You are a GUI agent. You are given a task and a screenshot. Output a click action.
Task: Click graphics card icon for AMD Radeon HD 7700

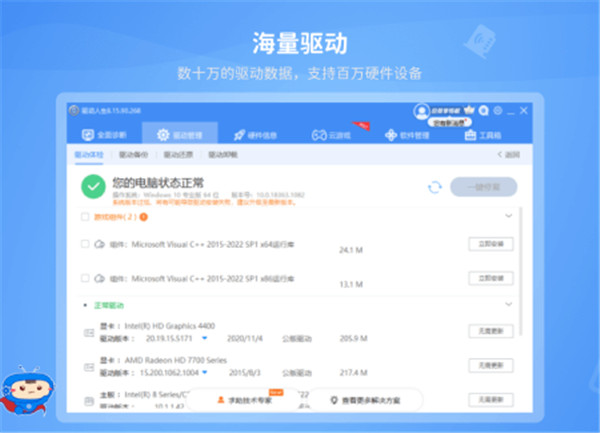(x=89, y=367)
